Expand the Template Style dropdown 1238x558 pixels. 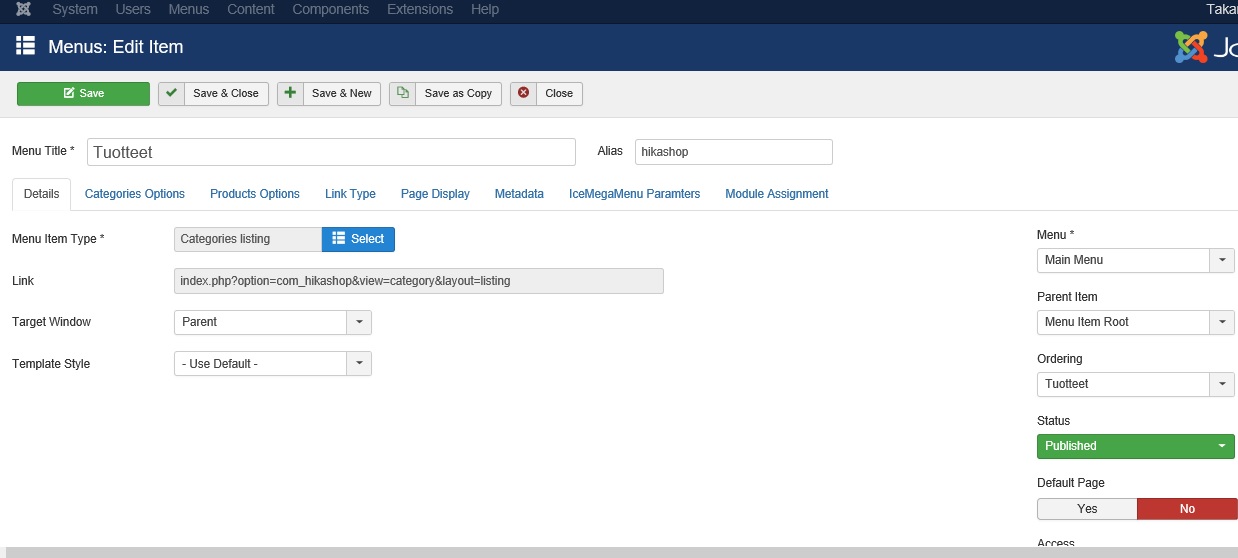pyautogui.click(x=273, y=364)
